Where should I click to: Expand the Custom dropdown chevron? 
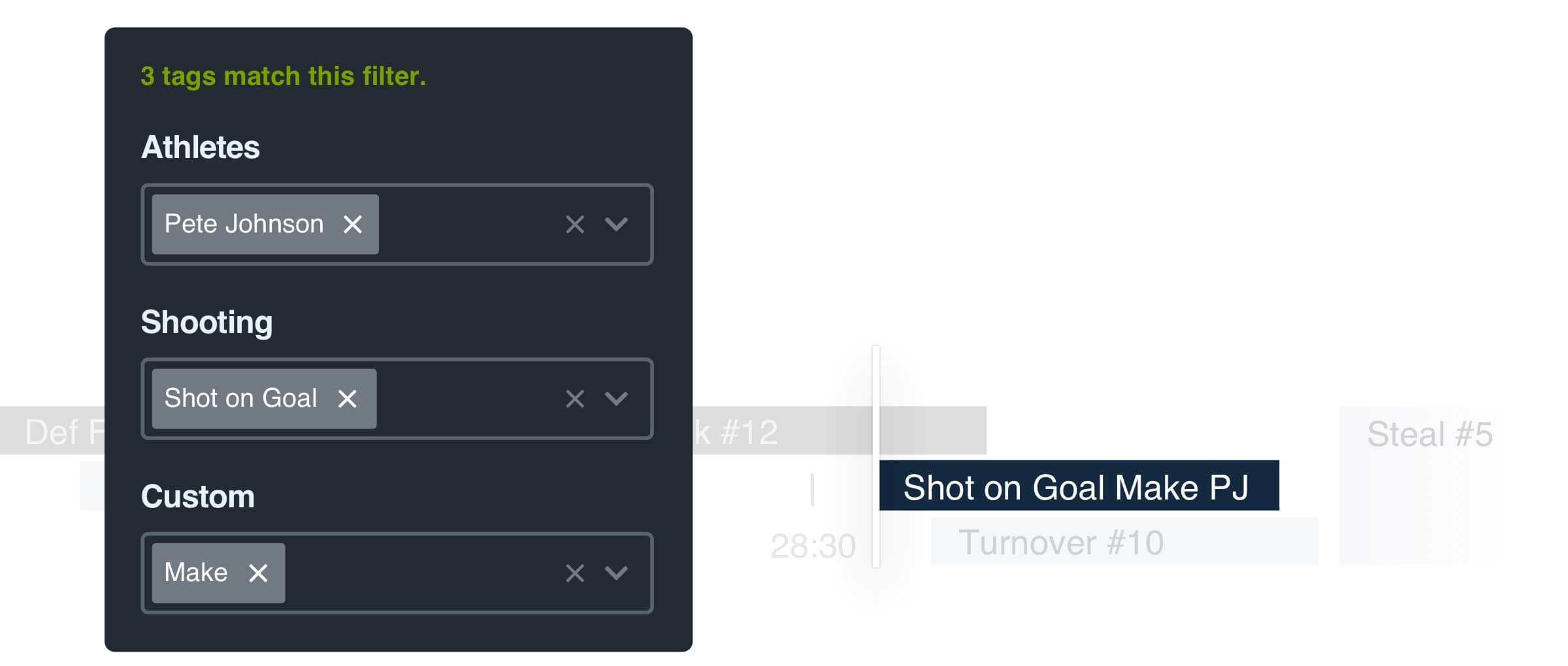coord(616,573)
